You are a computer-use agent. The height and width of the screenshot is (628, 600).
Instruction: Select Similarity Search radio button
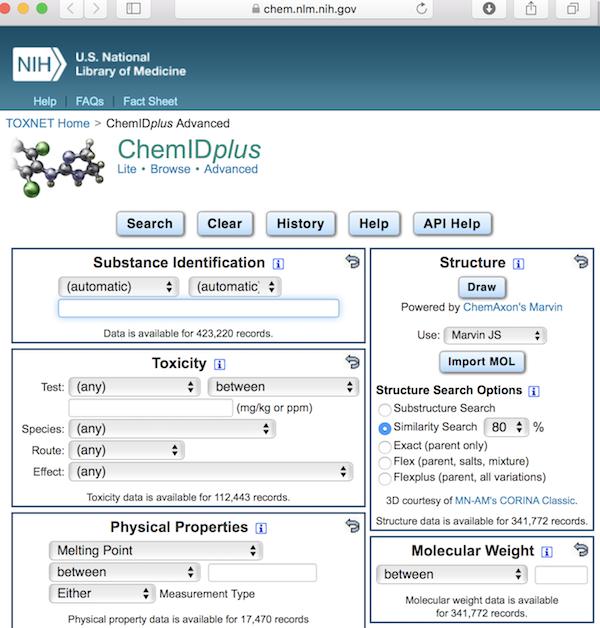[x=385, y=428]
